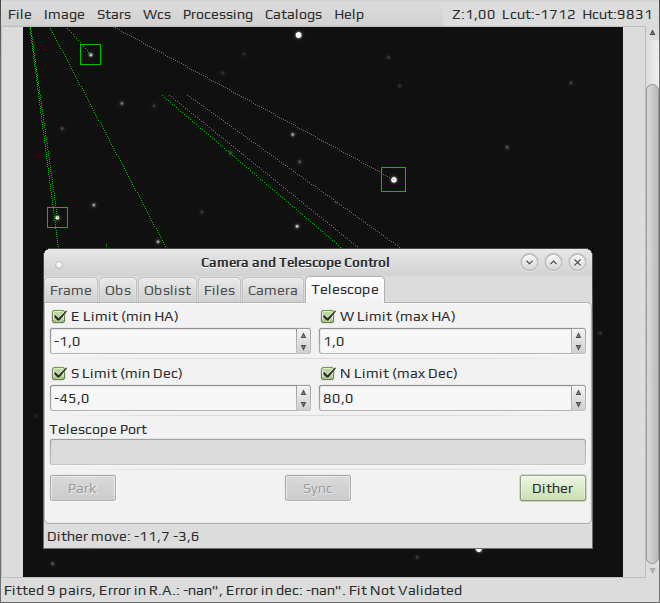The height and width of the screenshot is (603, 660).
Task: Open the Help menu
Action: 349,14
